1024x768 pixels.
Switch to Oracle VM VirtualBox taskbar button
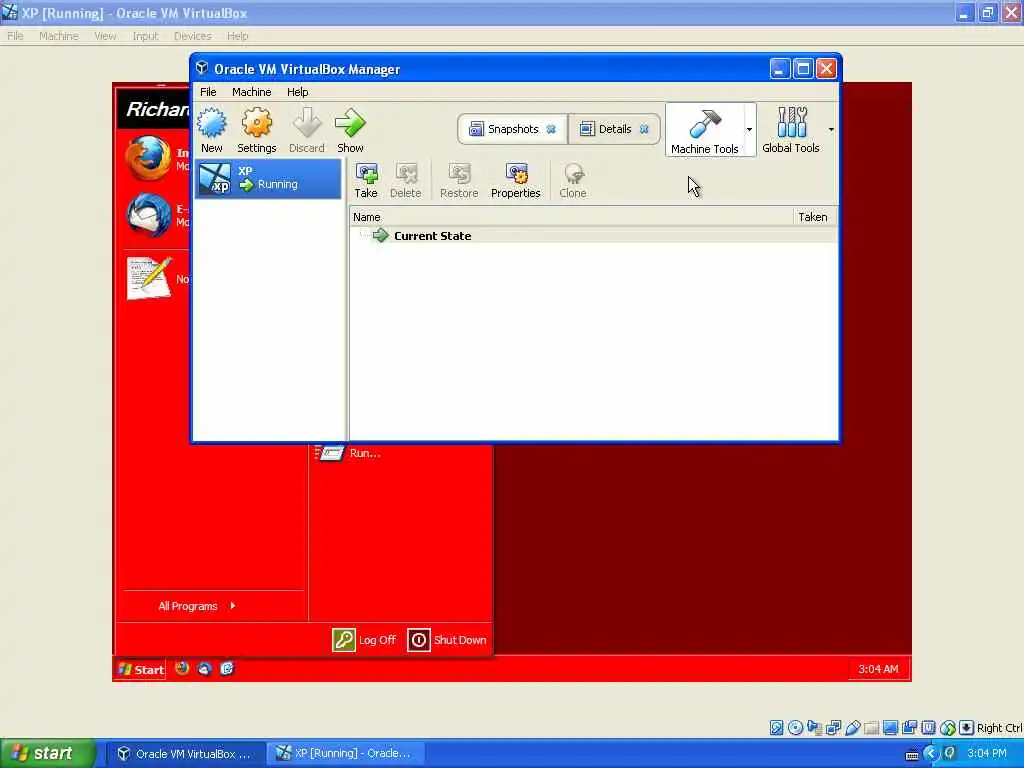pos(185,754)
